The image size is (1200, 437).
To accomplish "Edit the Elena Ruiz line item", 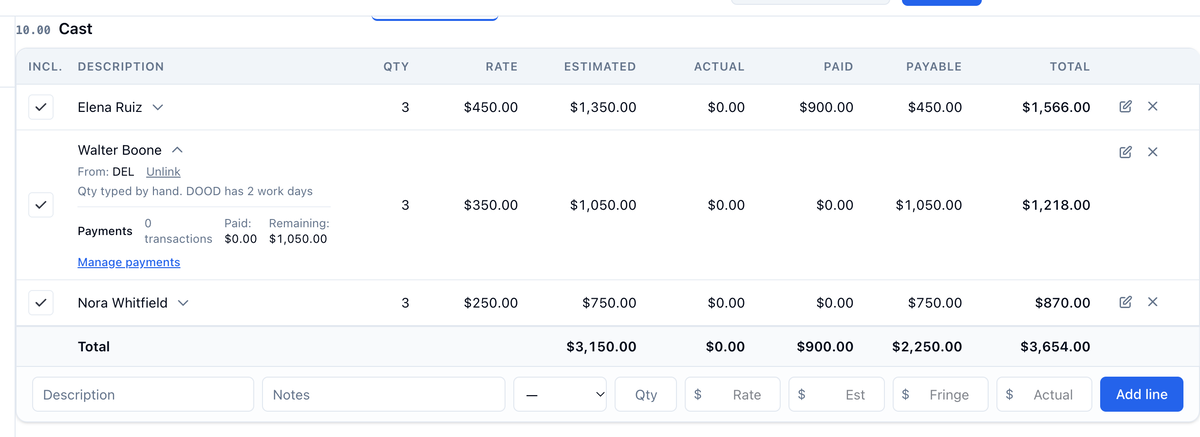I will 1125,106.
